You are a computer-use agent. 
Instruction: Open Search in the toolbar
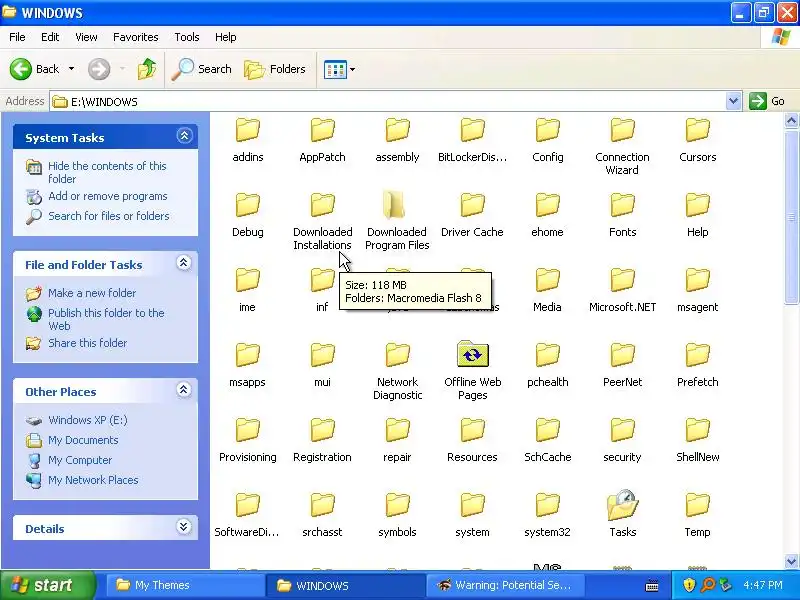coord(202,69)
